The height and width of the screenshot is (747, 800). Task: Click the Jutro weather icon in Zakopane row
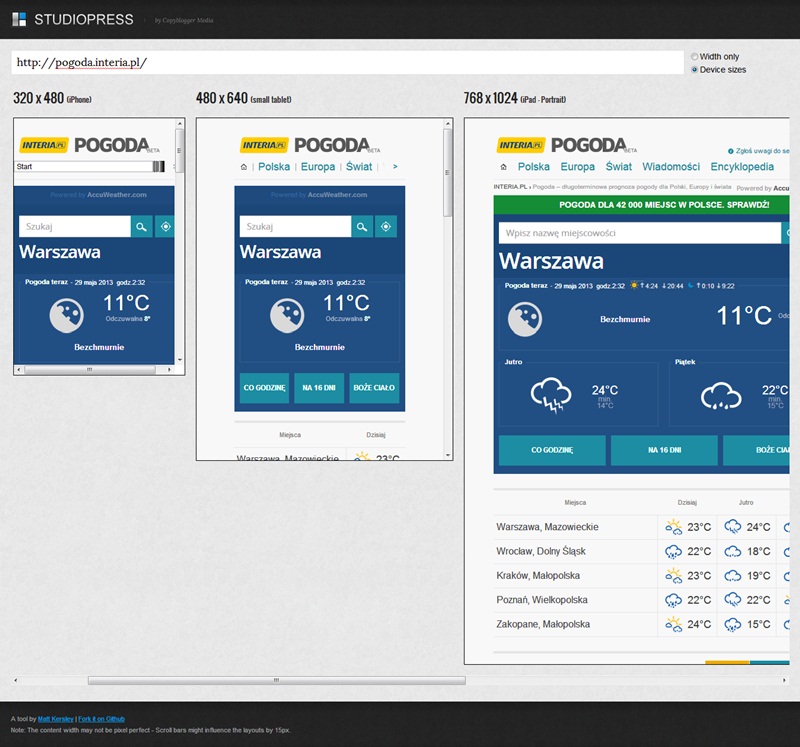pos(733,624)
